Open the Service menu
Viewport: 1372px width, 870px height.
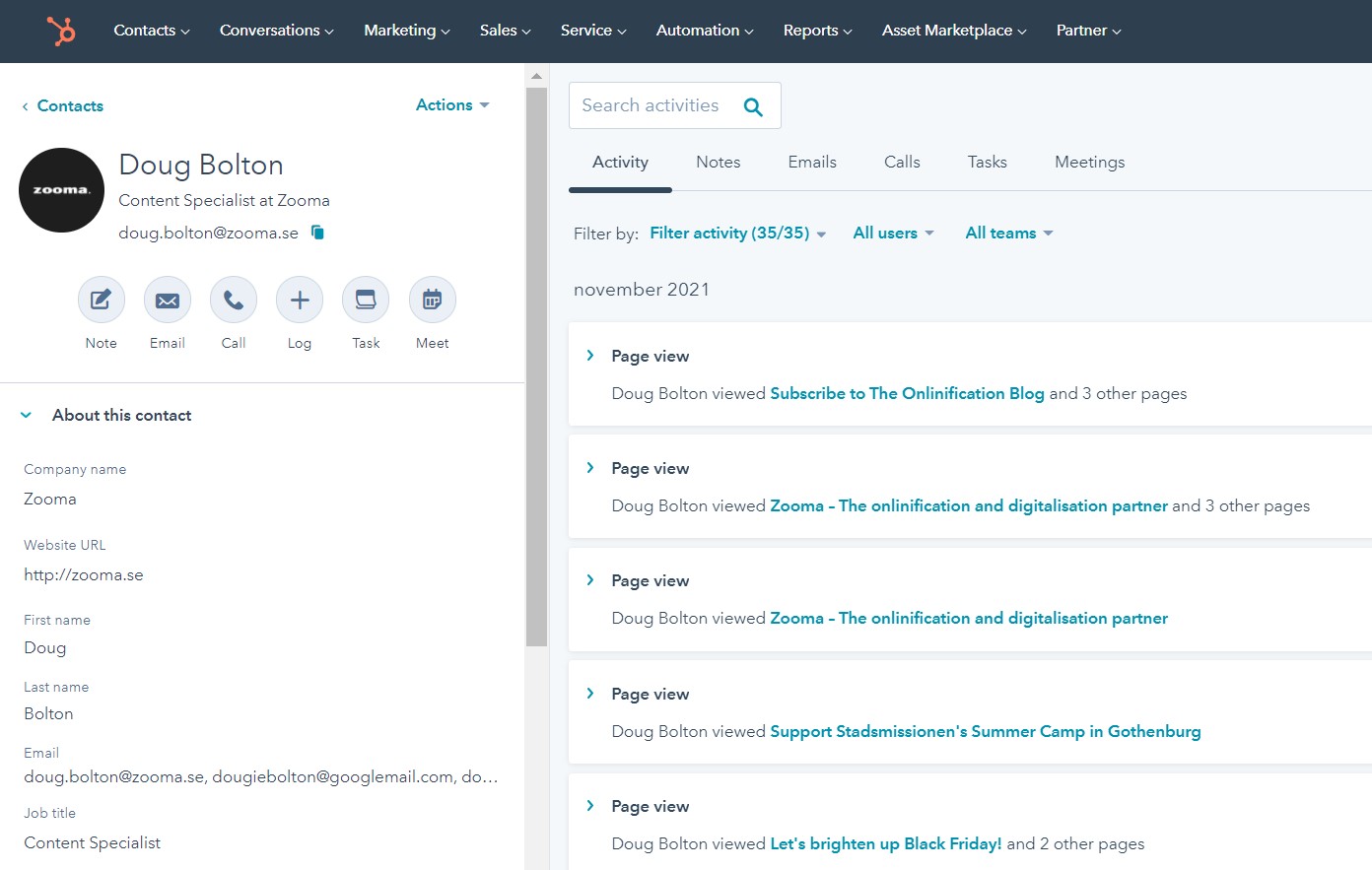pyautogui.click(x=593, y=31)
